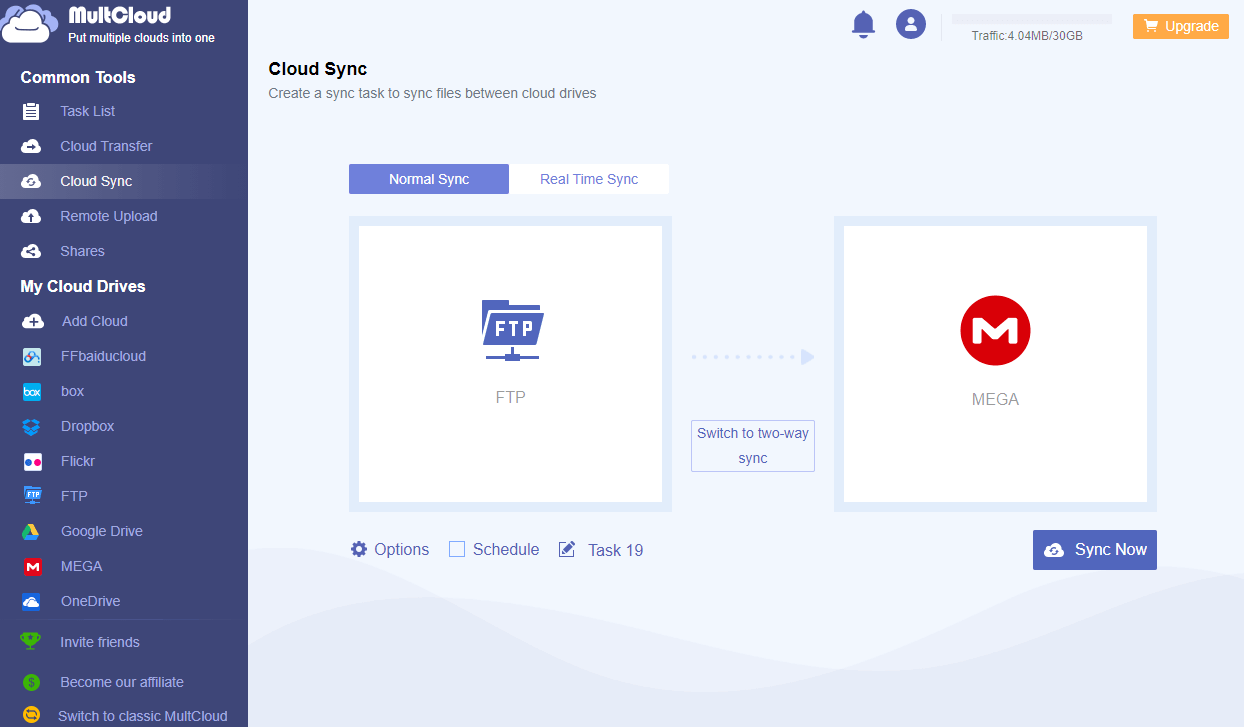Click the OneDrive drive icon
1244x727 pixels.
(32, 601)
